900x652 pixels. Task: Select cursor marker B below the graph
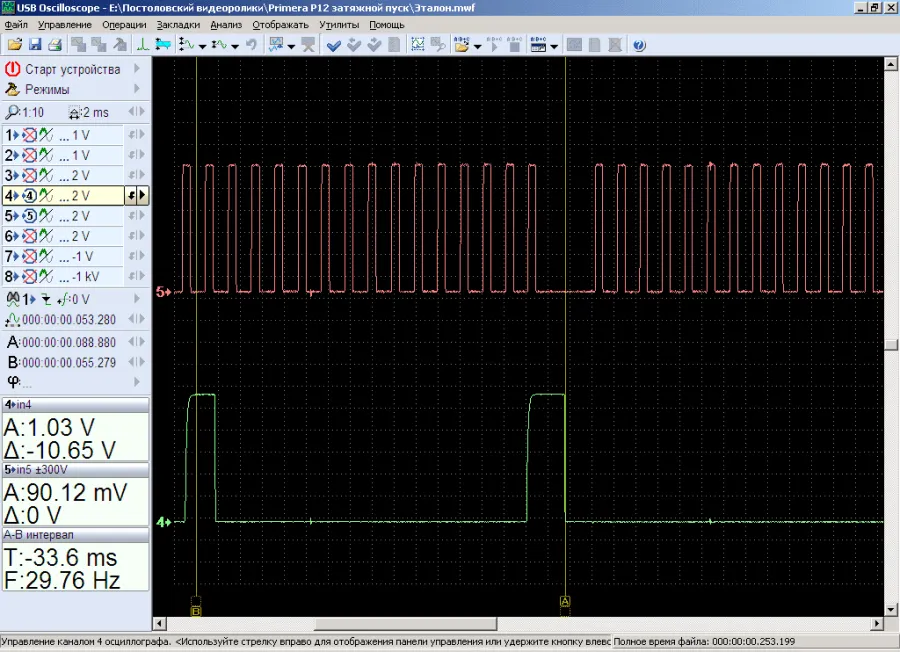point(196,612)
